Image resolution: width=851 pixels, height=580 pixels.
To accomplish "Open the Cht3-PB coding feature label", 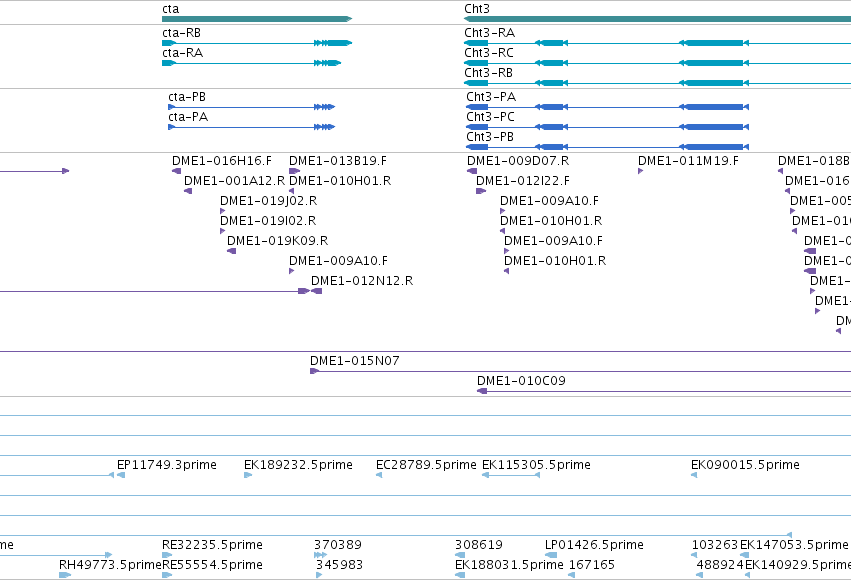I will coord(490,137).
